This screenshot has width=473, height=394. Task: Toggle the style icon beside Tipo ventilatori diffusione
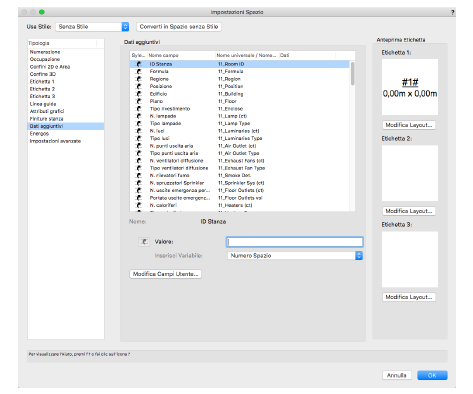tap(139, 168)
